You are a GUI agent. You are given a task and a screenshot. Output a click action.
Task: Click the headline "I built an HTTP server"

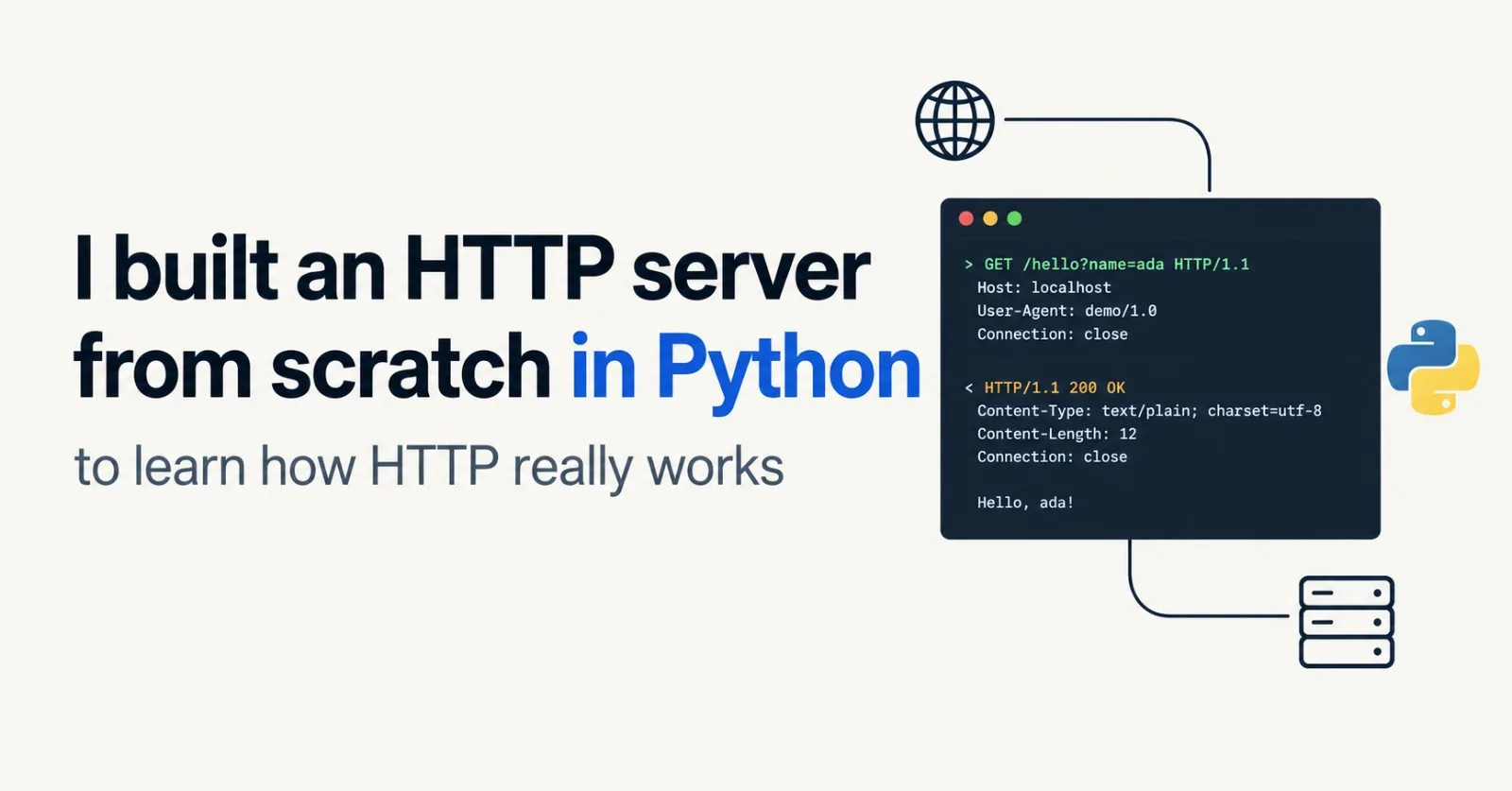coord(472,269)
